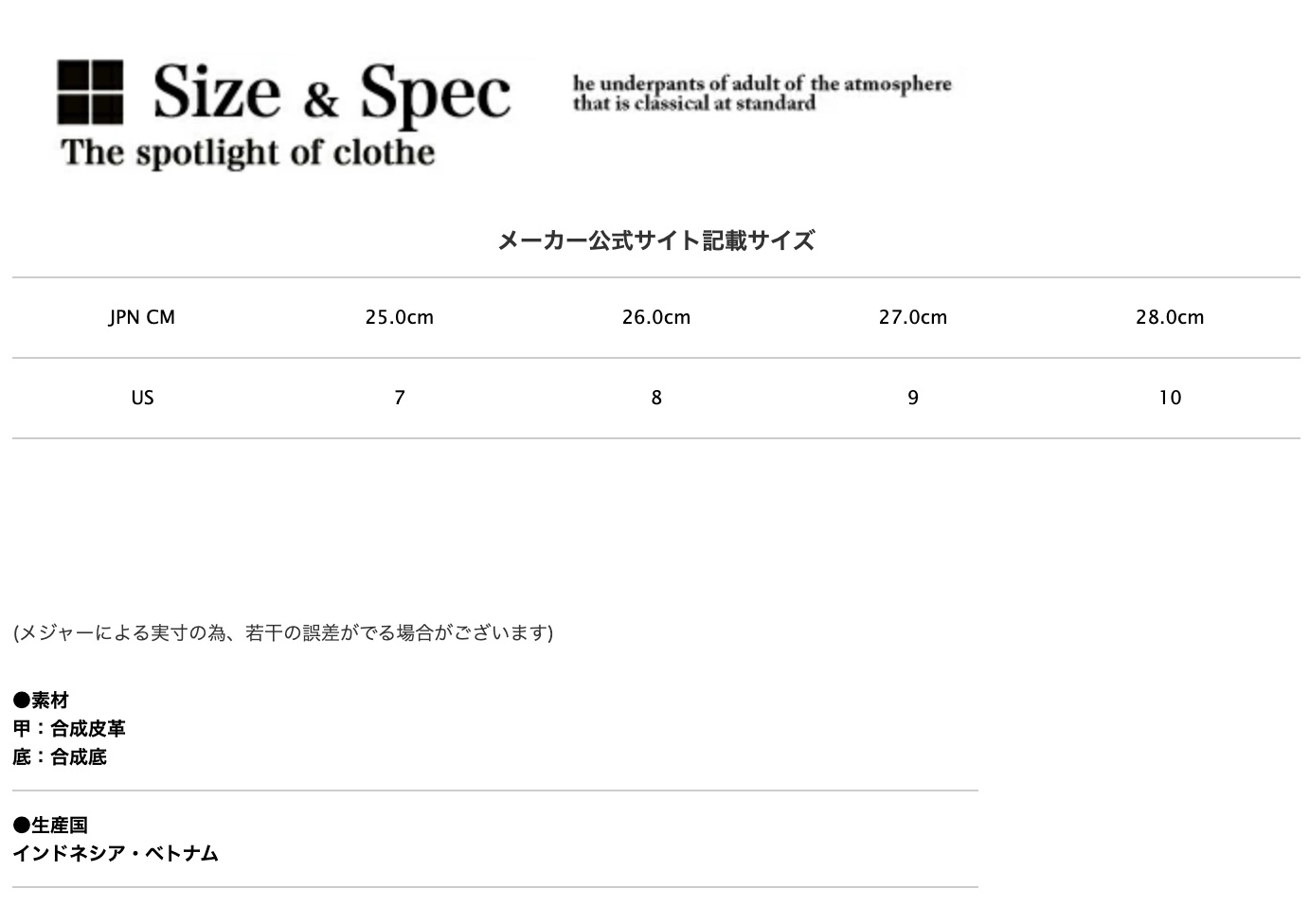The image size is (1309, 924).
Task: Pick US size 9 cell
Action: point(913,398)
